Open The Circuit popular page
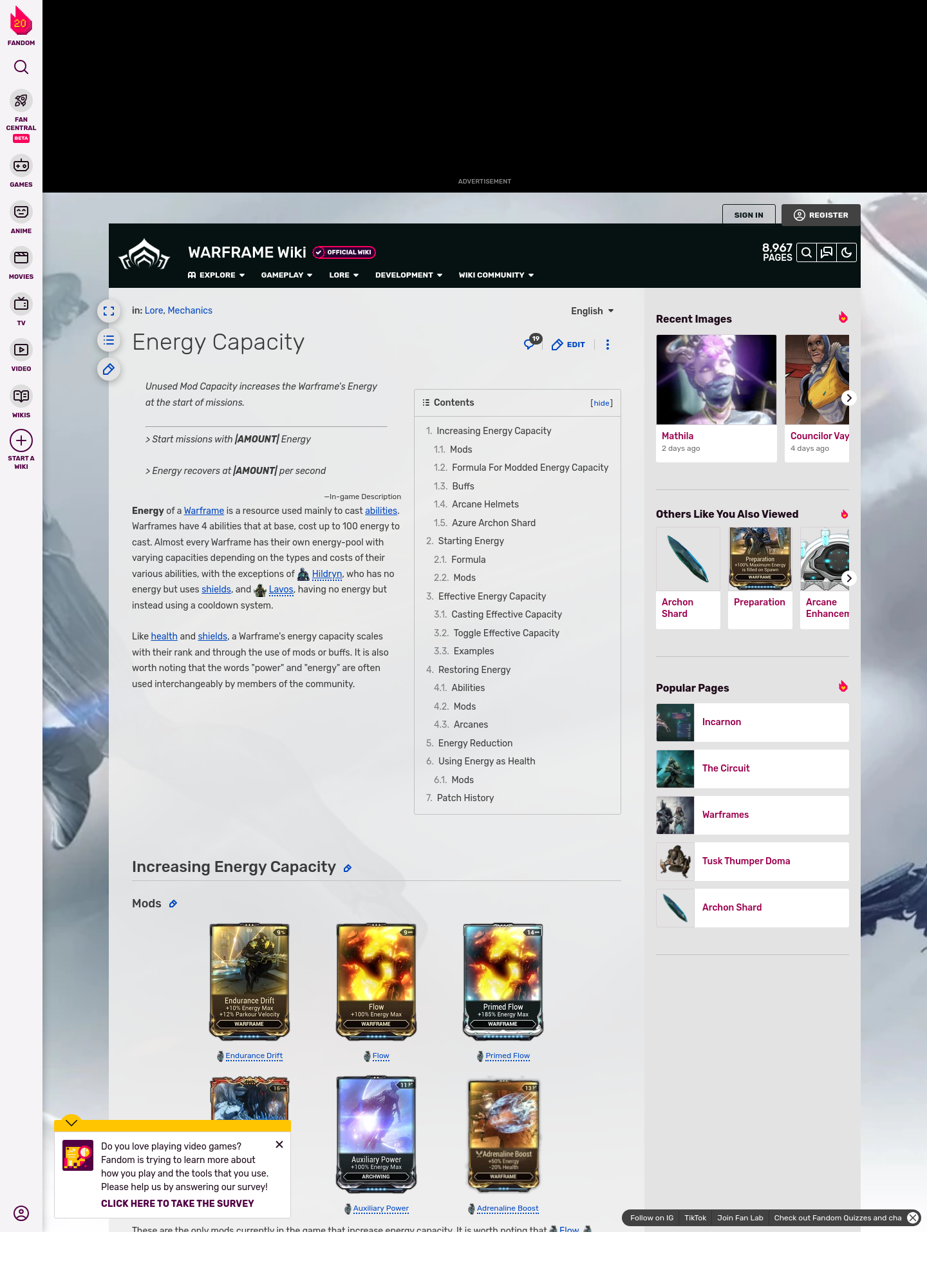This screenshot has width=927, height=1288. (753, 769)
